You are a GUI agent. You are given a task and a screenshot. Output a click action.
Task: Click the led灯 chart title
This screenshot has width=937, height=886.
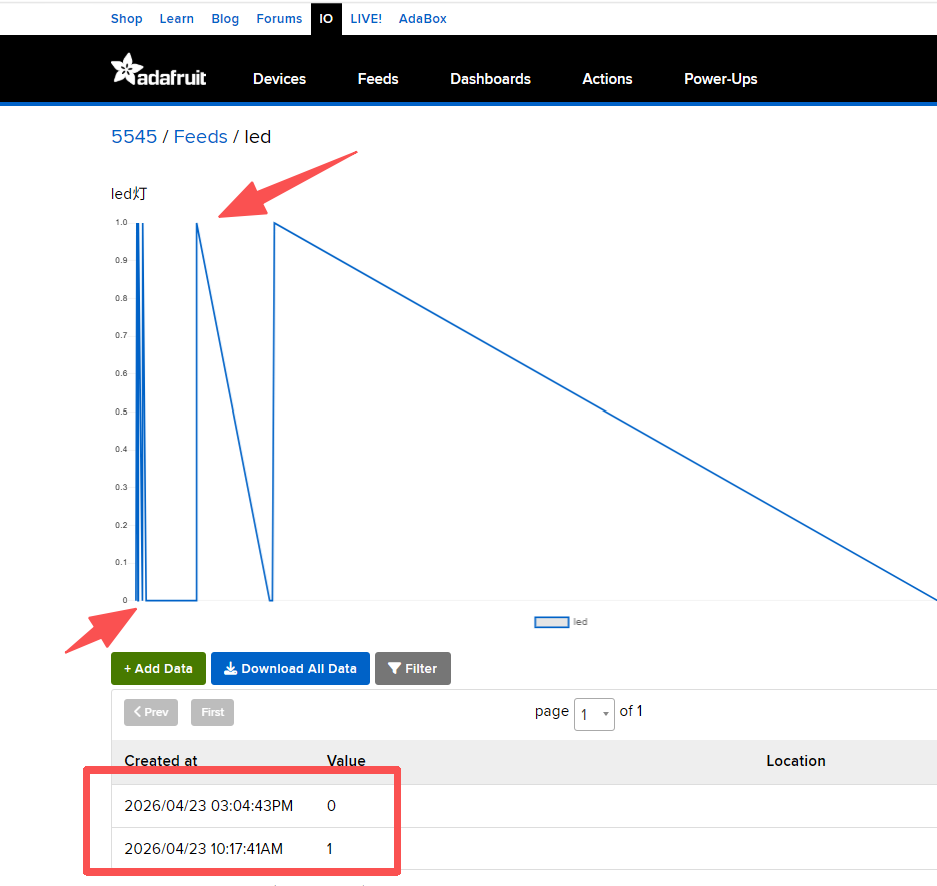coord(129,194)
